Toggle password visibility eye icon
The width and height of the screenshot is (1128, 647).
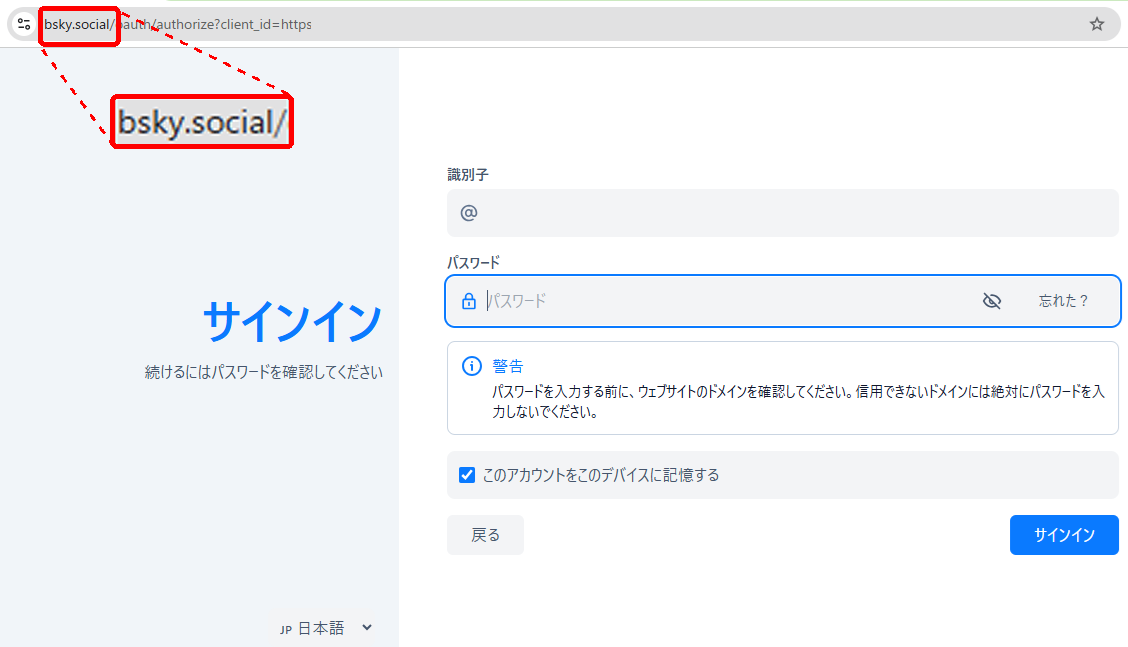(x=991, y=301)
